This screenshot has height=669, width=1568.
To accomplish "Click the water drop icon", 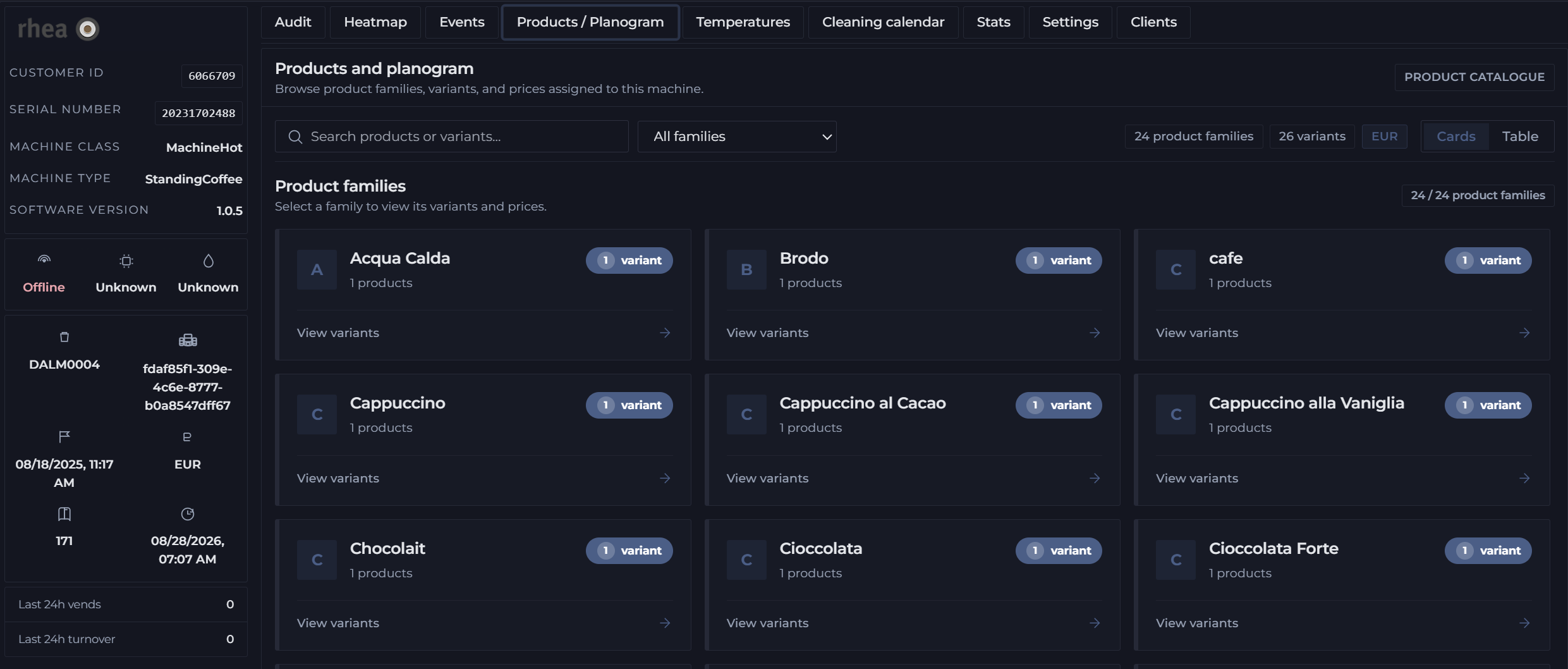I will tap(209, 261).
